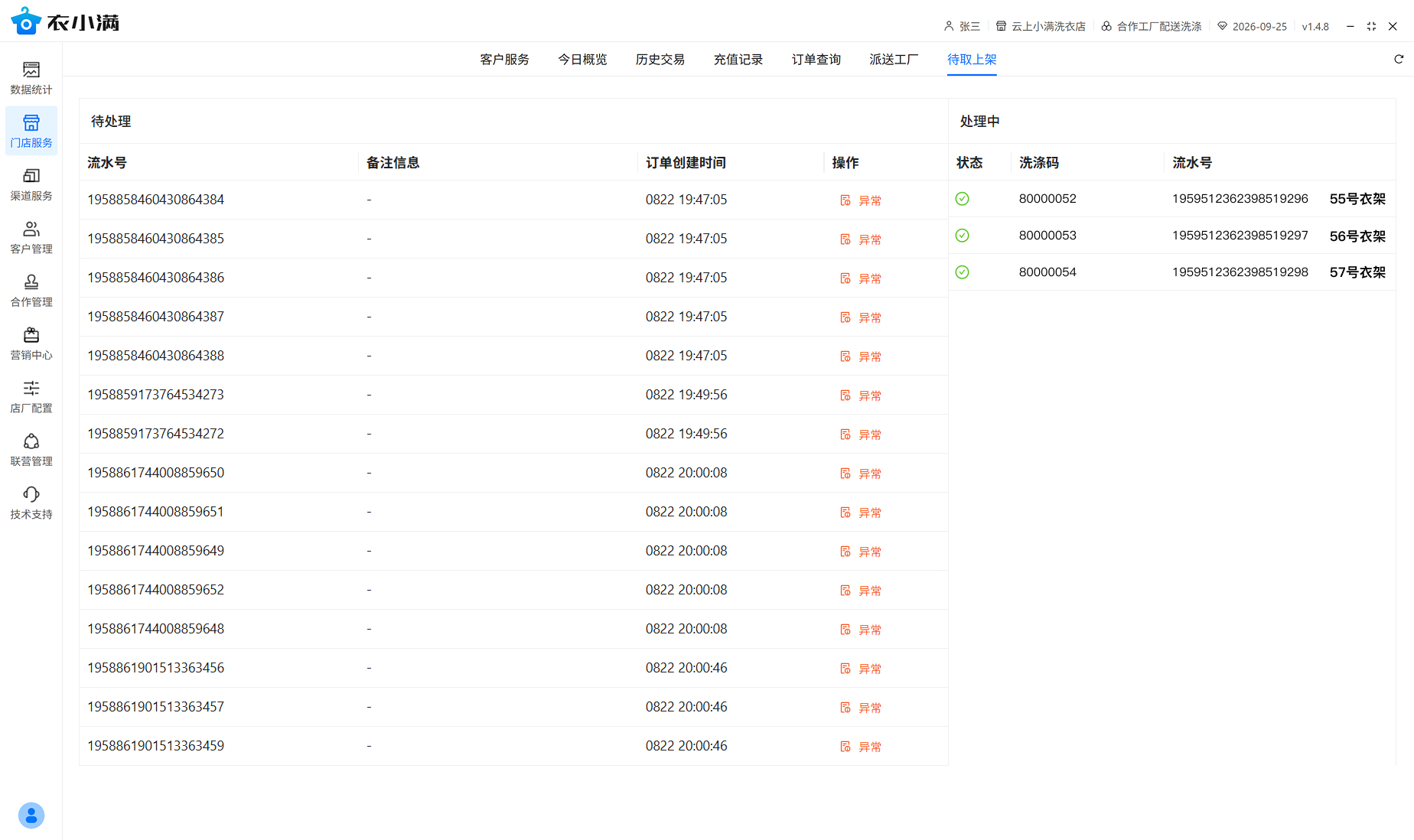The width and height of the screenshot is (1414, 840).
Task: Select the 56号衣架 hanger label
Action: pyautogui.click(x=1357, y=236)
